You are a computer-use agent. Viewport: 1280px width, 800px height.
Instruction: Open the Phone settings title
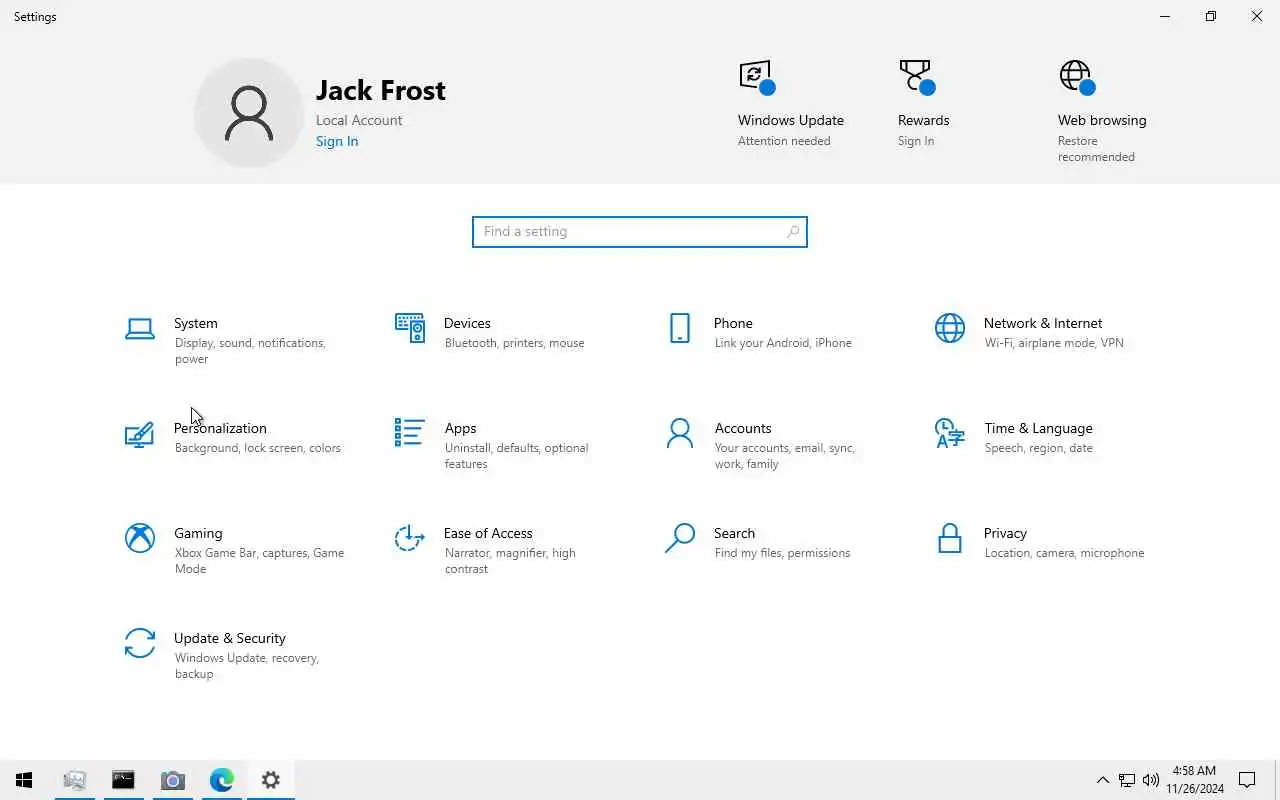733,323
